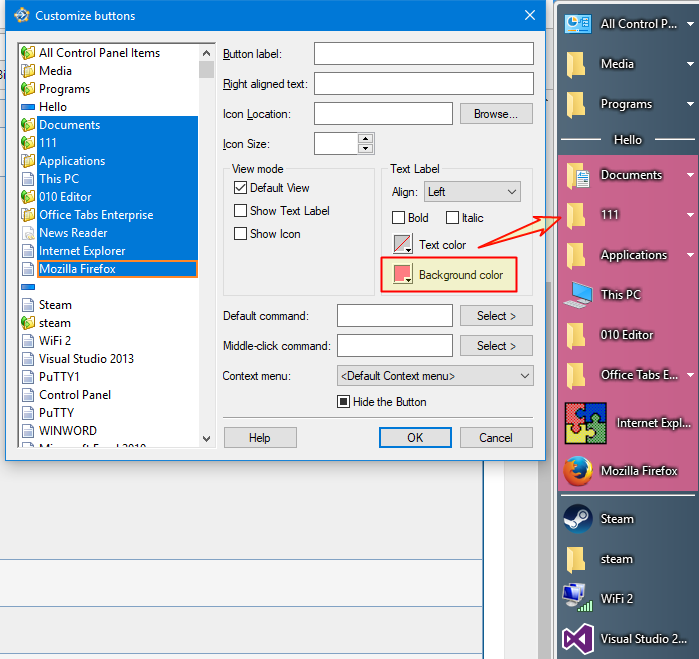Click the Button label text field
Viewport: 699px width, 659px height.
point(423,54)
